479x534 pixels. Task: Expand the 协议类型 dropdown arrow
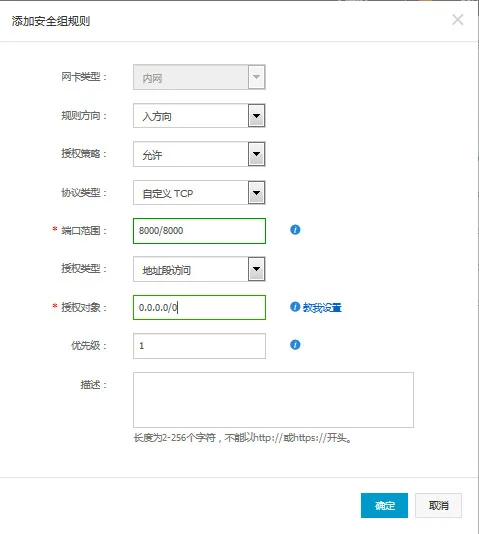tap(256, 193)
